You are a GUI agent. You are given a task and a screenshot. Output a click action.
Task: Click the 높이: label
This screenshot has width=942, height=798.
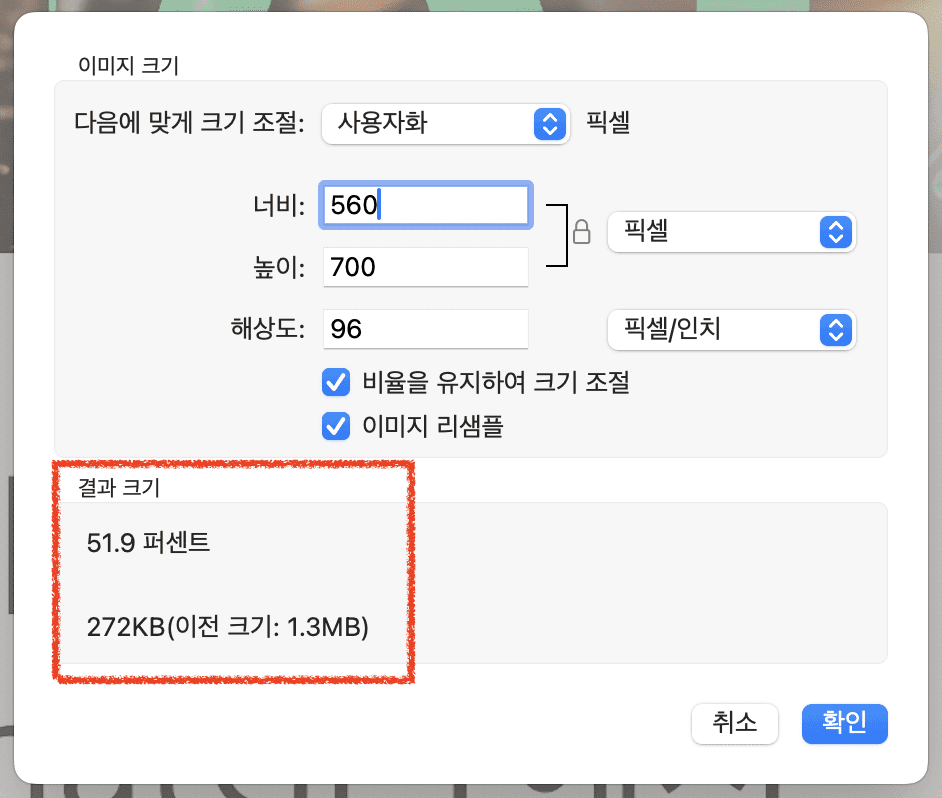[279, 267]
